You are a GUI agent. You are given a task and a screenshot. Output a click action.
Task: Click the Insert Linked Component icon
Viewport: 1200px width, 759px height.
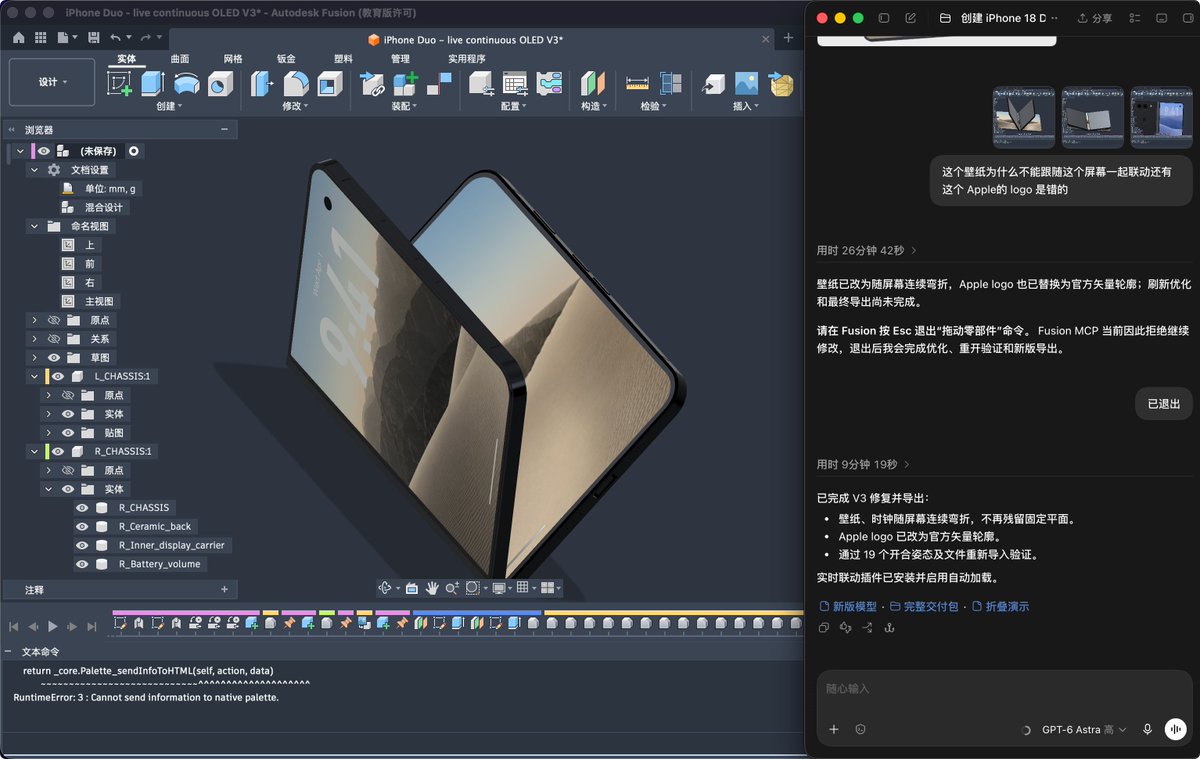(x=372, y=84)
